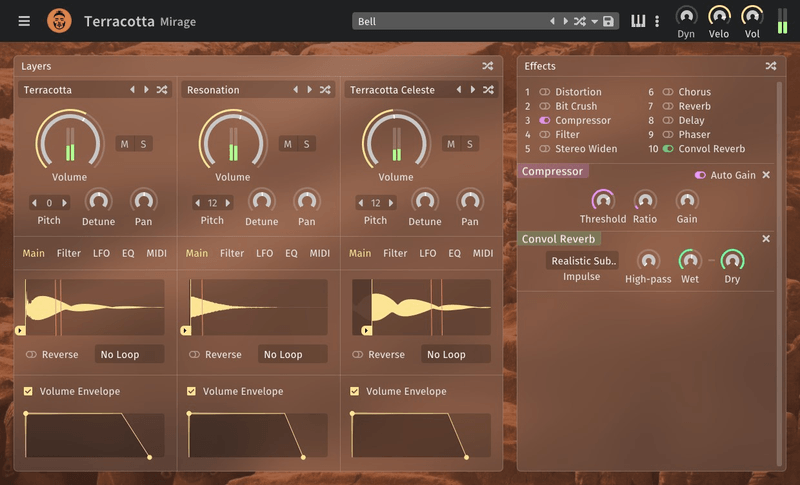This screenshot has width=800, height=485.
Task: Mute the Terracotta layer
Action: click(x=125, y=144)
